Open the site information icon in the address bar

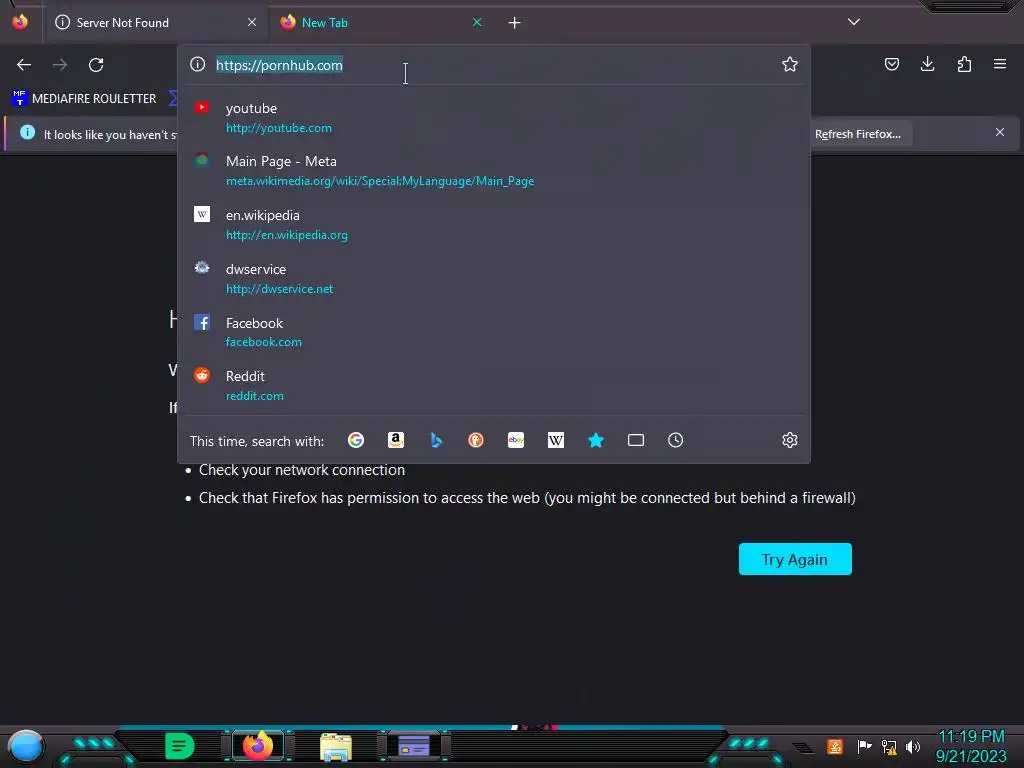197,64
